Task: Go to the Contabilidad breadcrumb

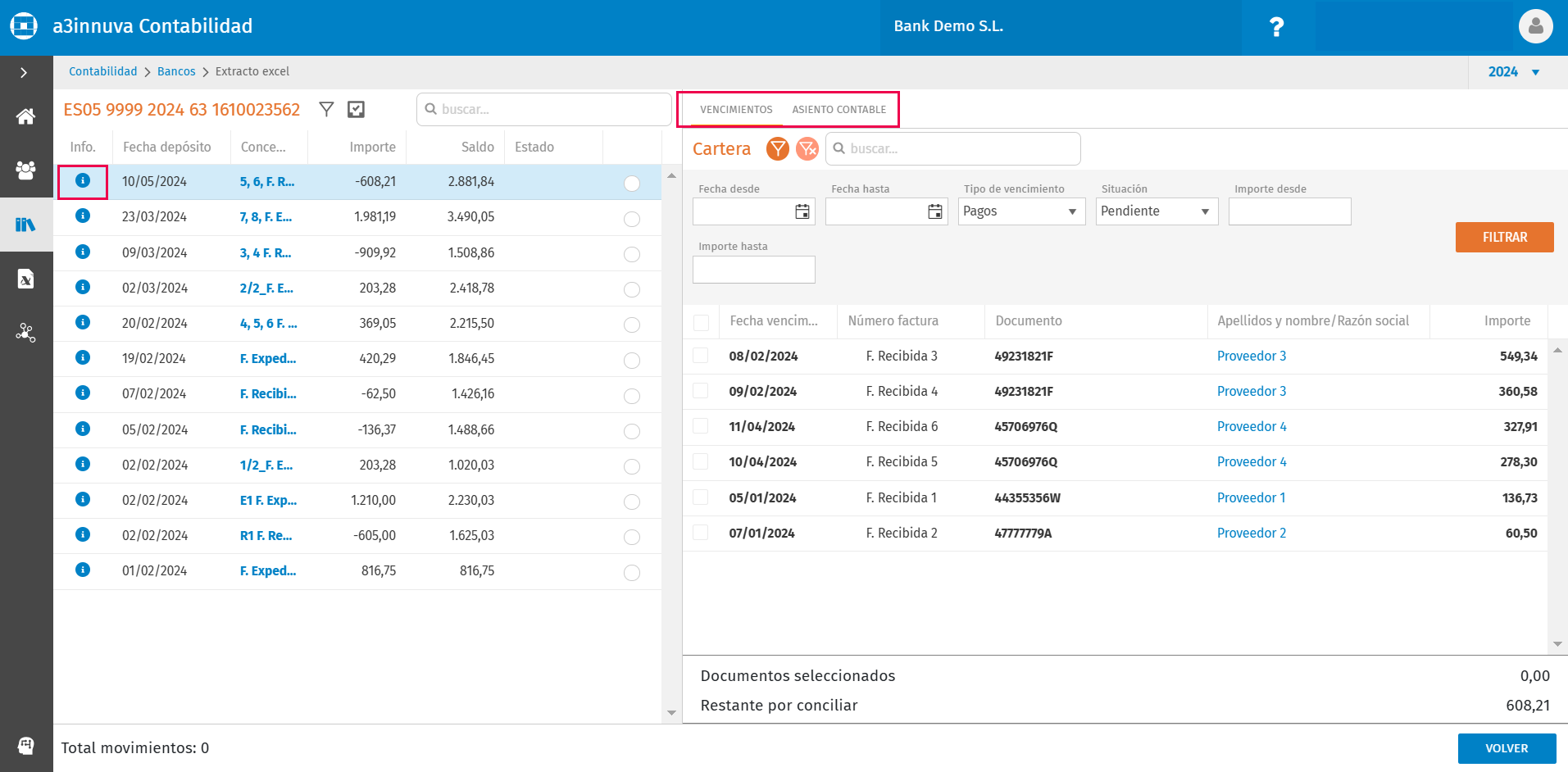Action: (103, 71)
